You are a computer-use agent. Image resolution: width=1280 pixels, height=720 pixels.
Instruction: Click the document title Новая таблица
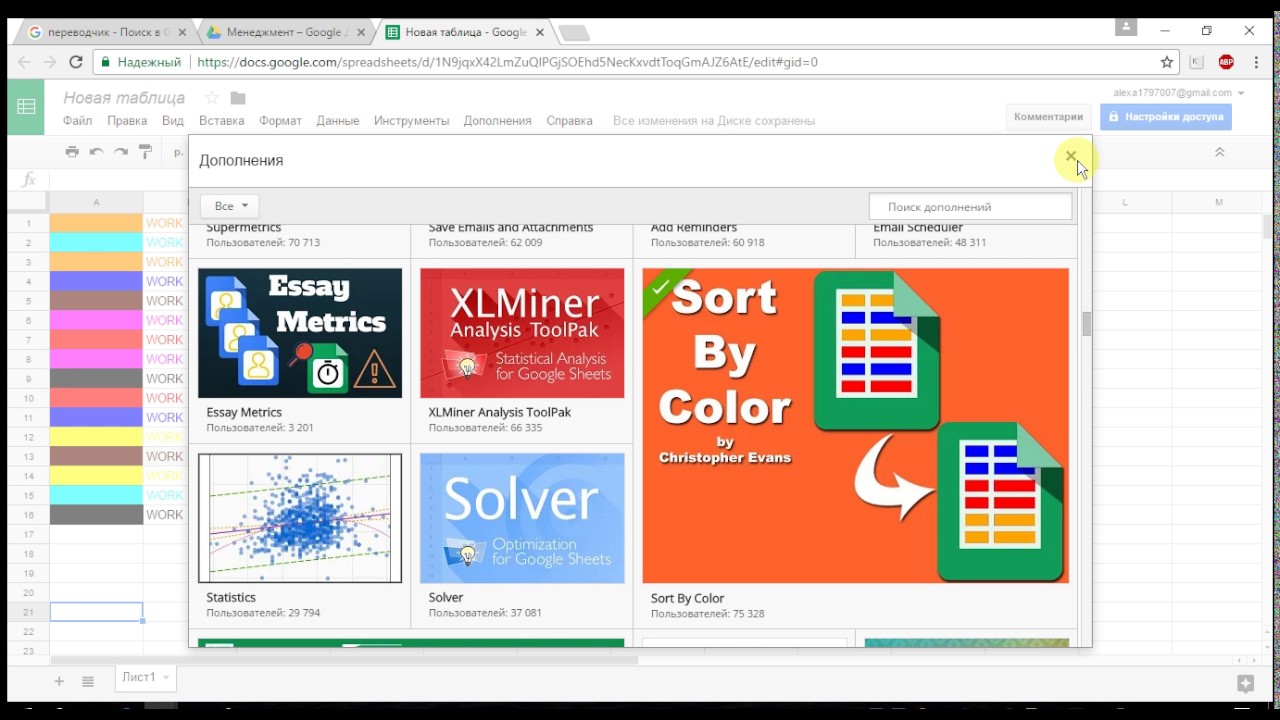[x=124, y=98]
